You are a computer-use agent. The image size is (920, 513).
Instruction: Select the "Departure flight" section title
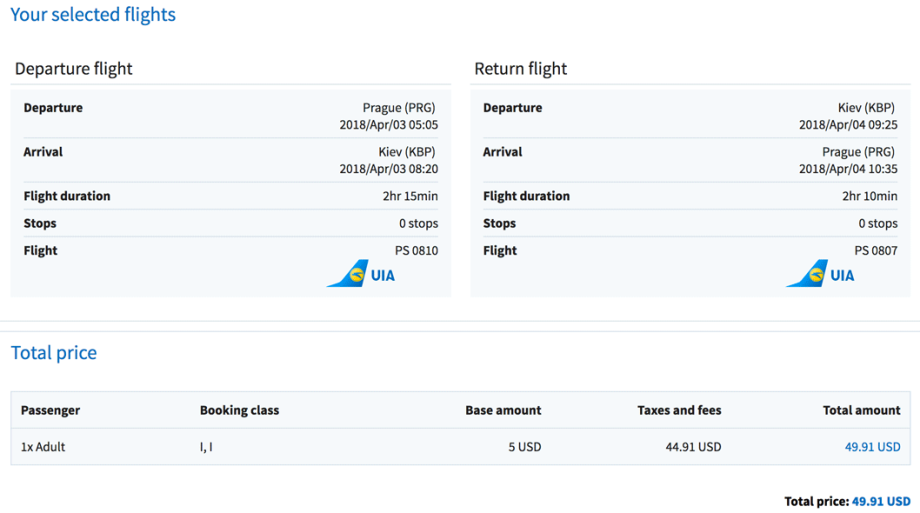point(73,69)
